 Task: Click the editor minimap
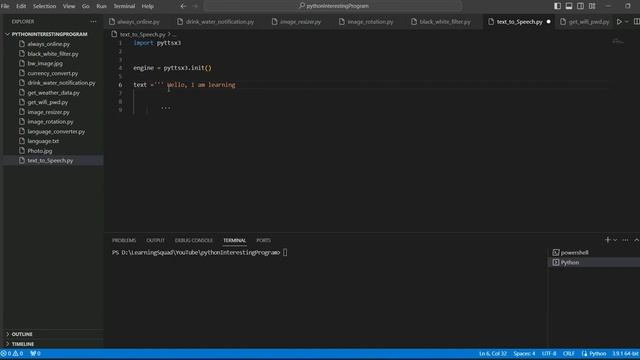click(x=618, y=42)
